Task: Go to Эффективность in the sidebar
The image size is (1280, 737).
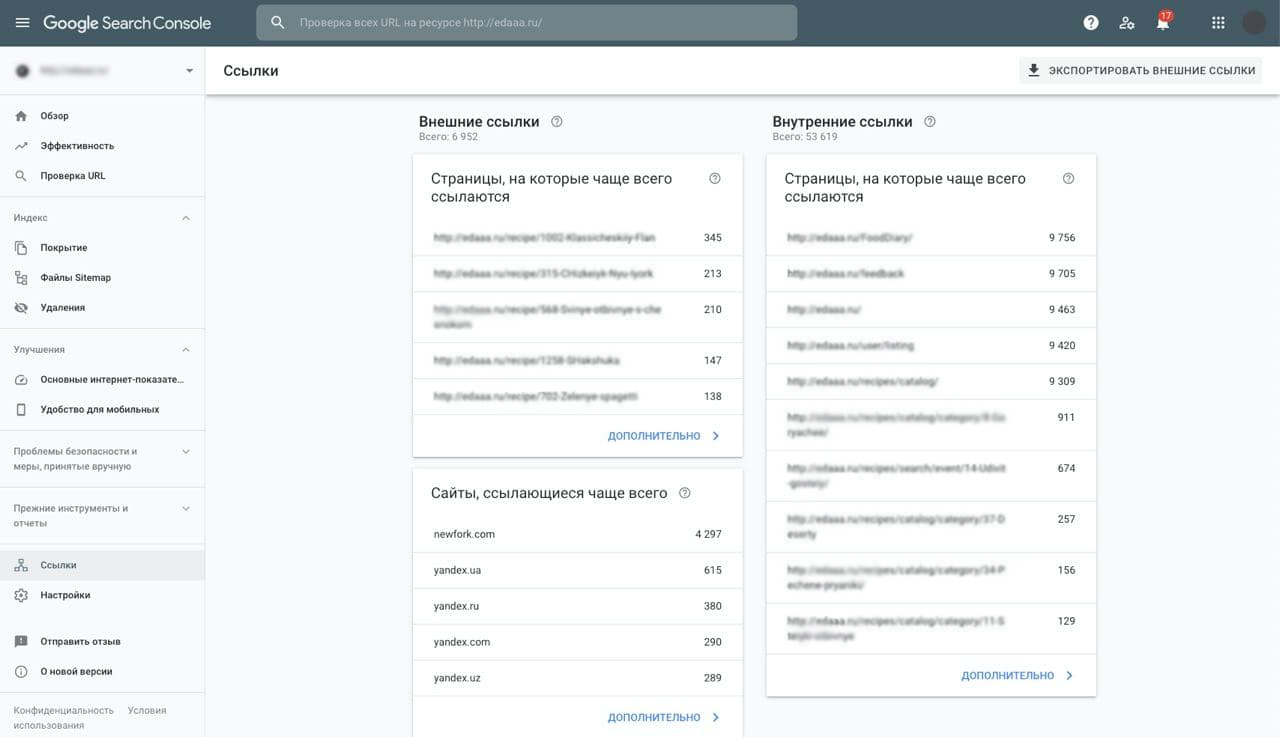Action: pyautogui.click(x=77, y=146)
